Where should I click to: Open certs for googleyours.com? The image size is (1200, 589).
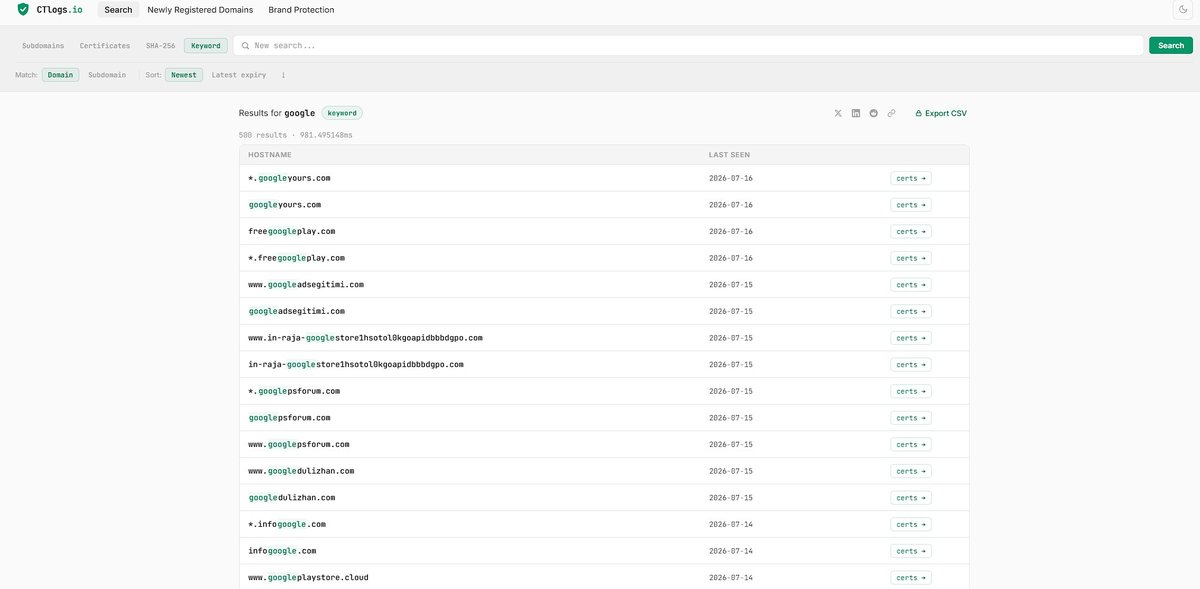911,205
